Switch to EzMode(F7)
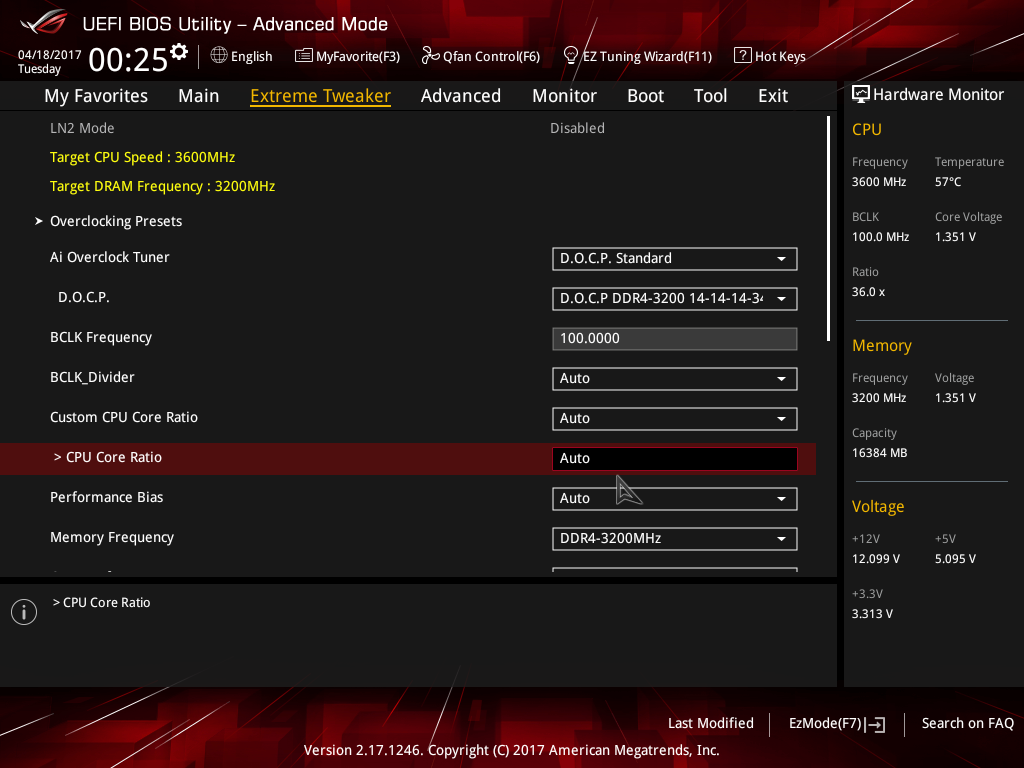This screenshot has height=768, width=1024. 836,723
